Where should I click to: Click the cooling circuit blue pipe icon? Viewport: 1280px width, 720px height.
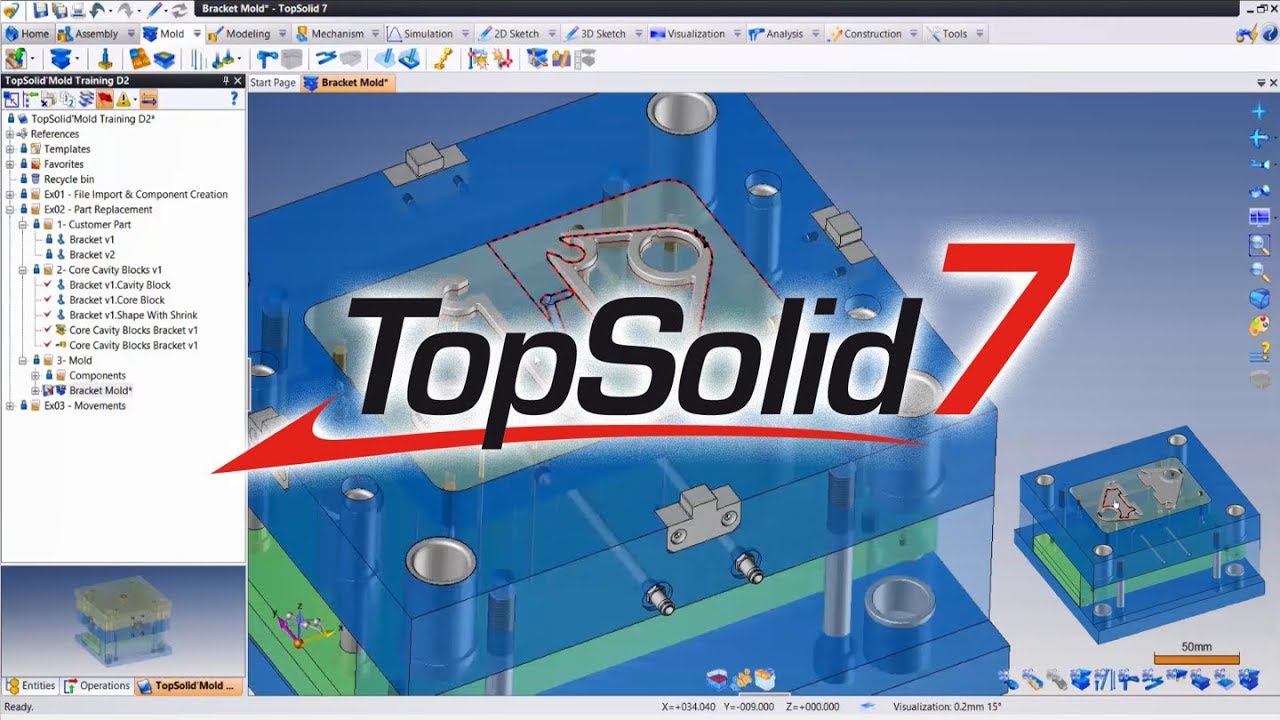[325, 59]
